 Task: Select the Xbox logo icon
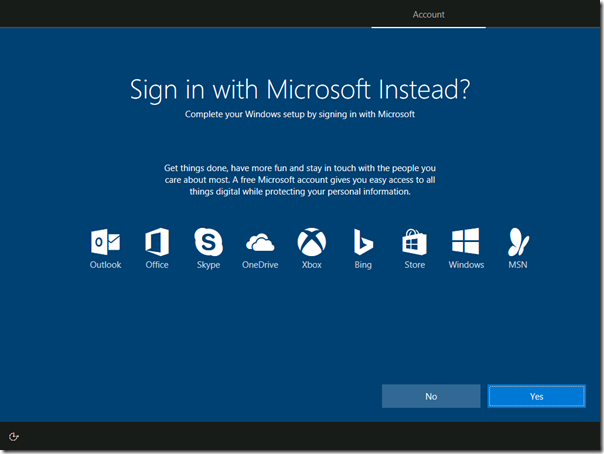312,242
